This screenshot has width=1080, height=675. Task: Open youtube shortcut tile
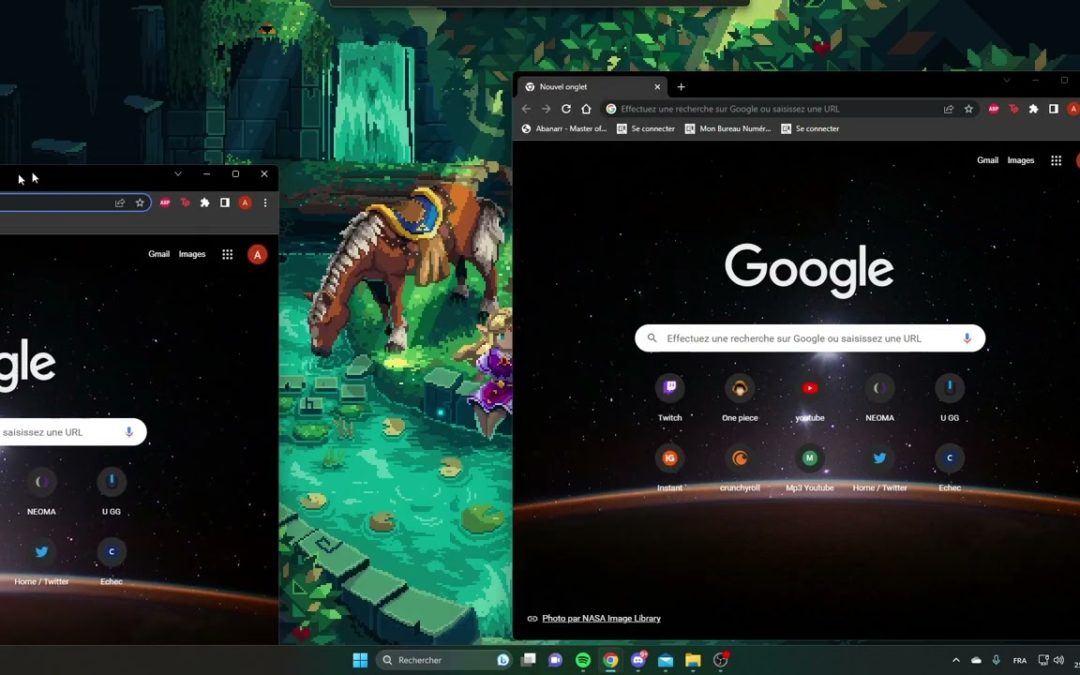[810, 398]
